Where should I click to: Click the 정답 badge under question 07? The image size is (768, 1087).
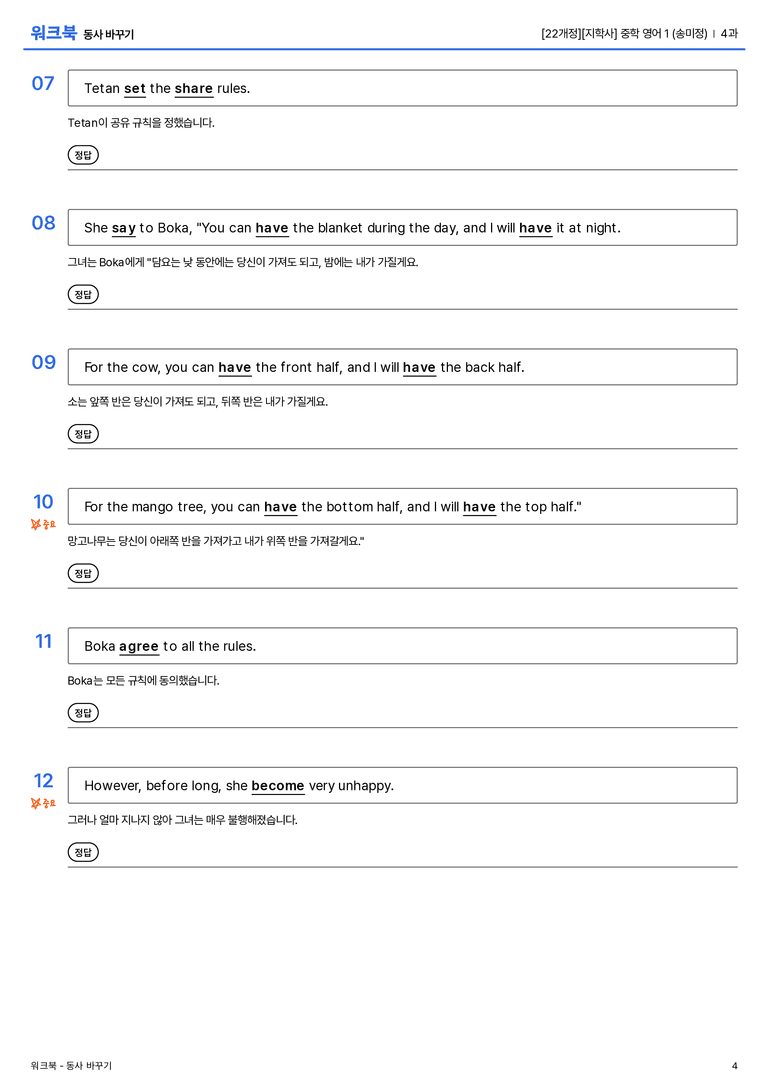point(83,155)
